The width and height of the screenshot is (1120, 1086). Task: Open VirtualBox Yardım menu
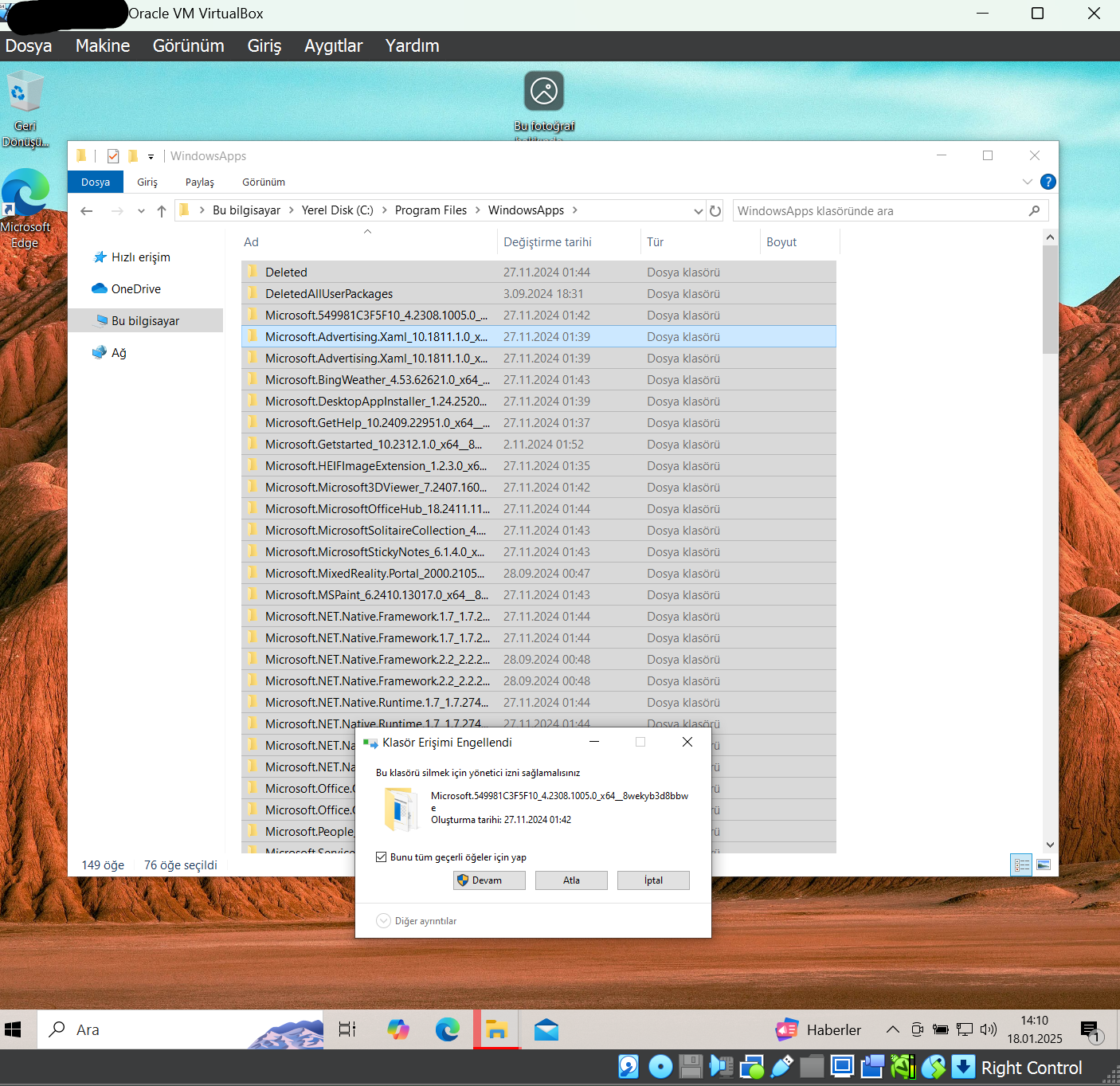coord(412,46)
